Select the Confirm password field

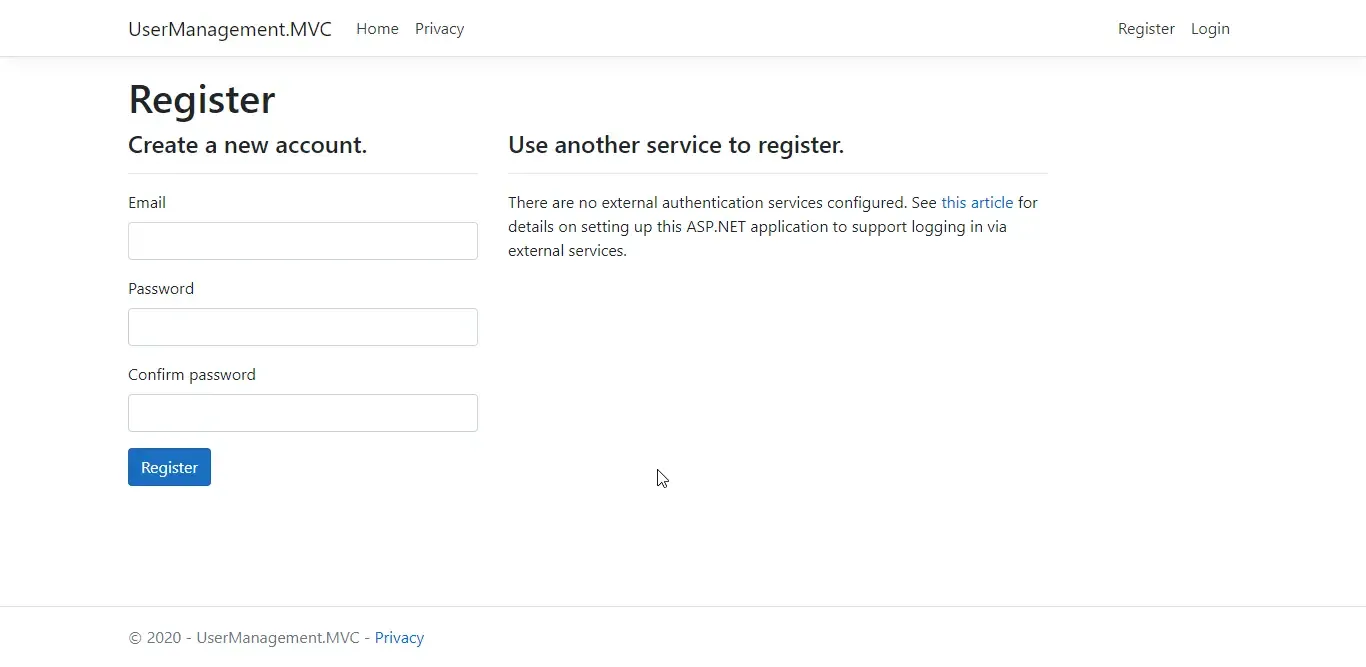[302, 413]
